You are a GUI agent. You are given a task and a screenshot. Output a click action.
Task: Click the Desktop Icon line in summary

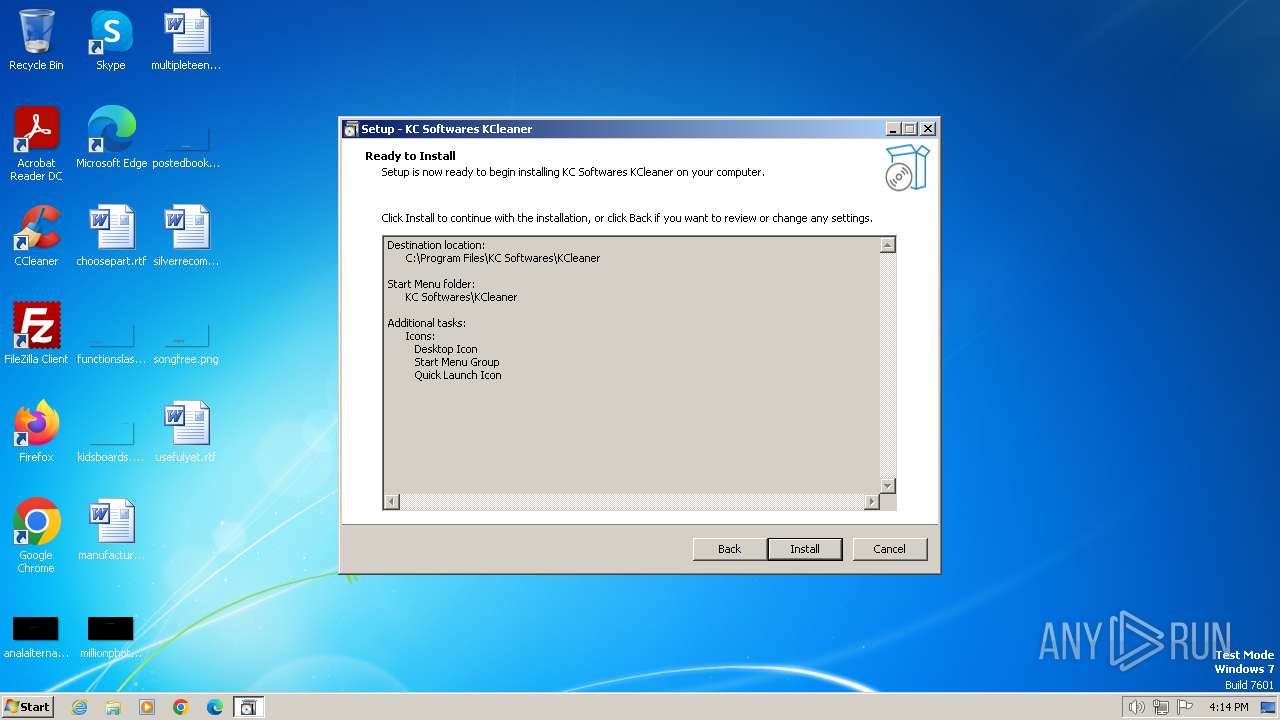(x=446, y=349)
